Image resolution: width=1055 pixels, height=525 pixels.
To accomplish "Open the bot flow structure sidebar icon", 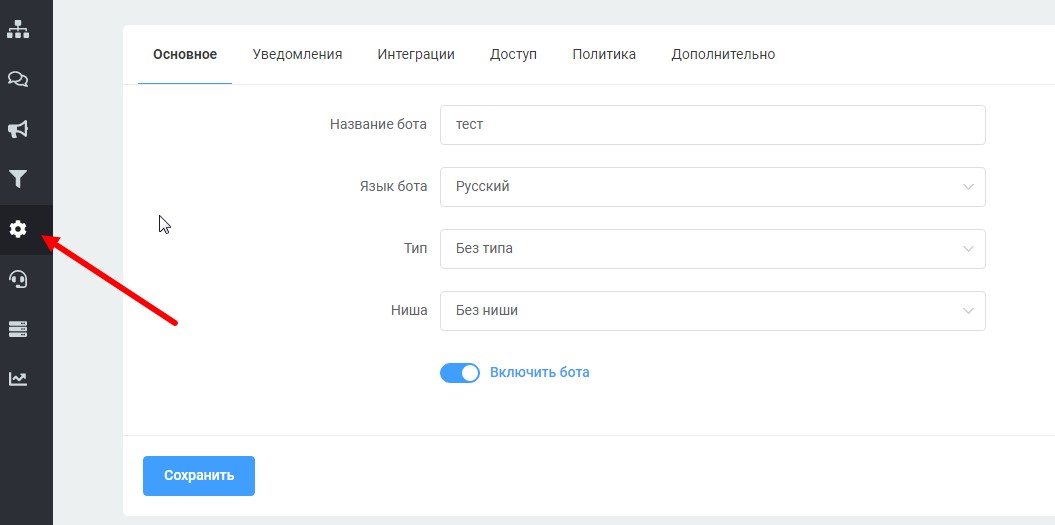I will click(x=18, y=29).
